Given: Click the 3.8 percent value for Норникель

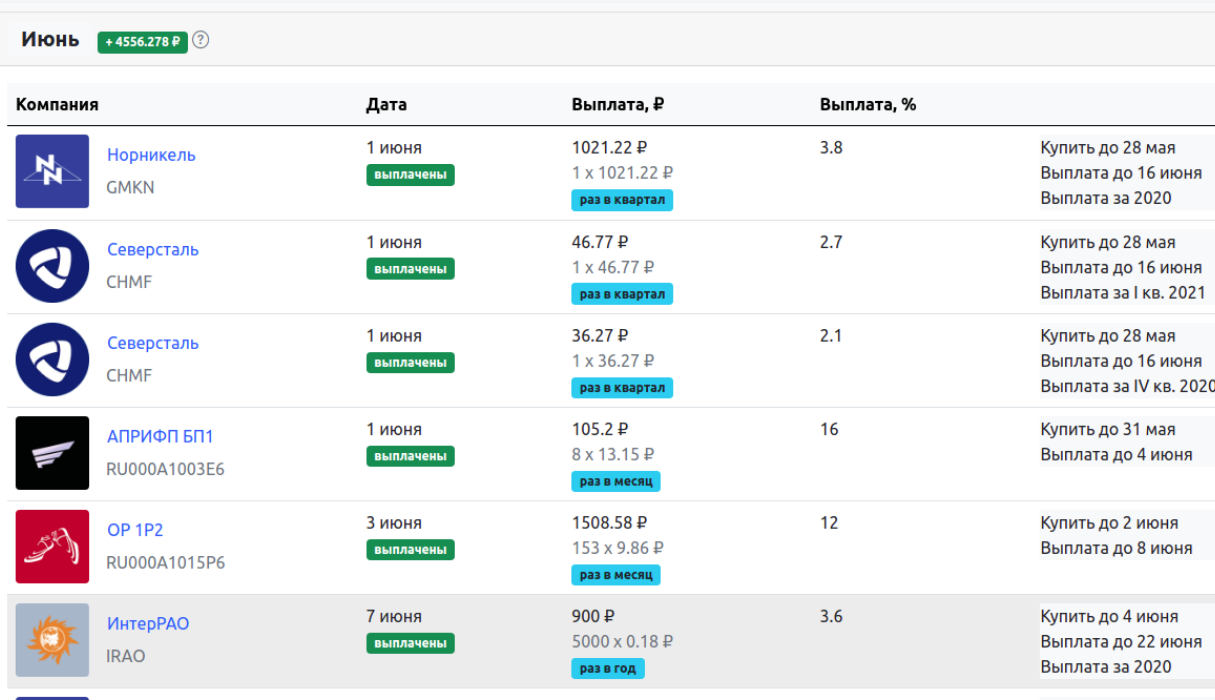Looking at the screenshot, I should pos(831,148).
